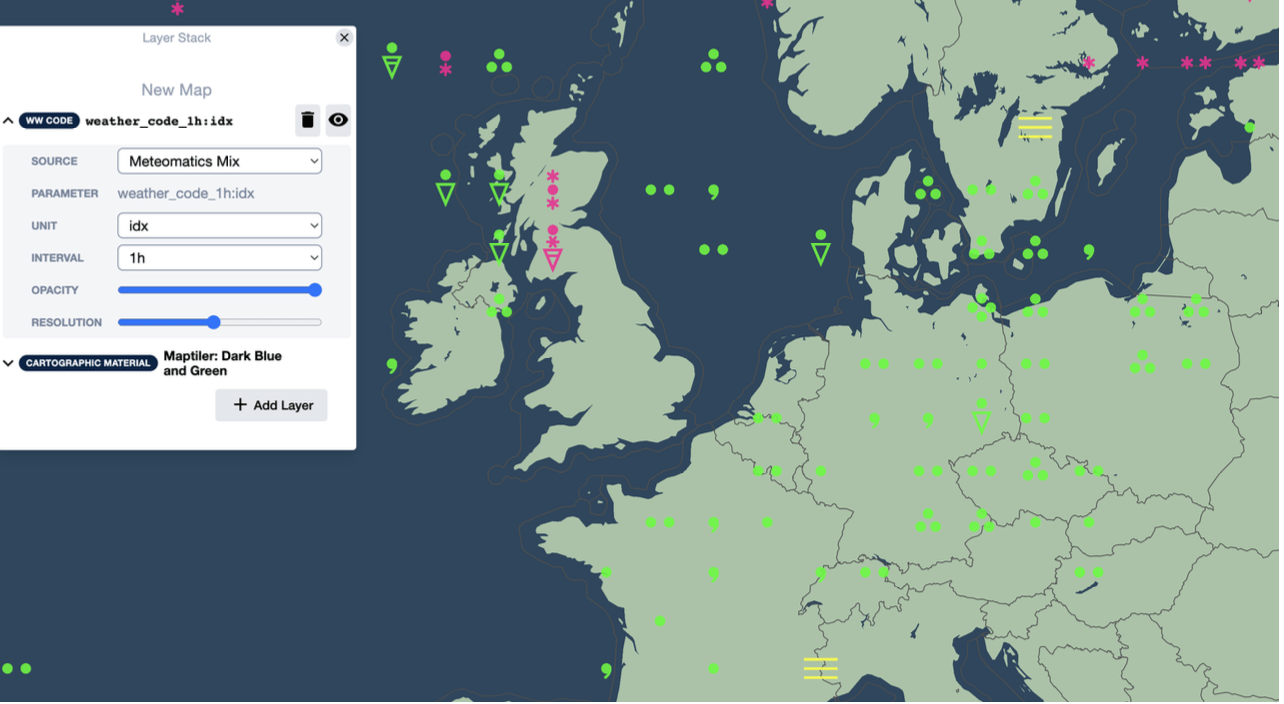Click the Cartographic Material badge

[89, 364]
